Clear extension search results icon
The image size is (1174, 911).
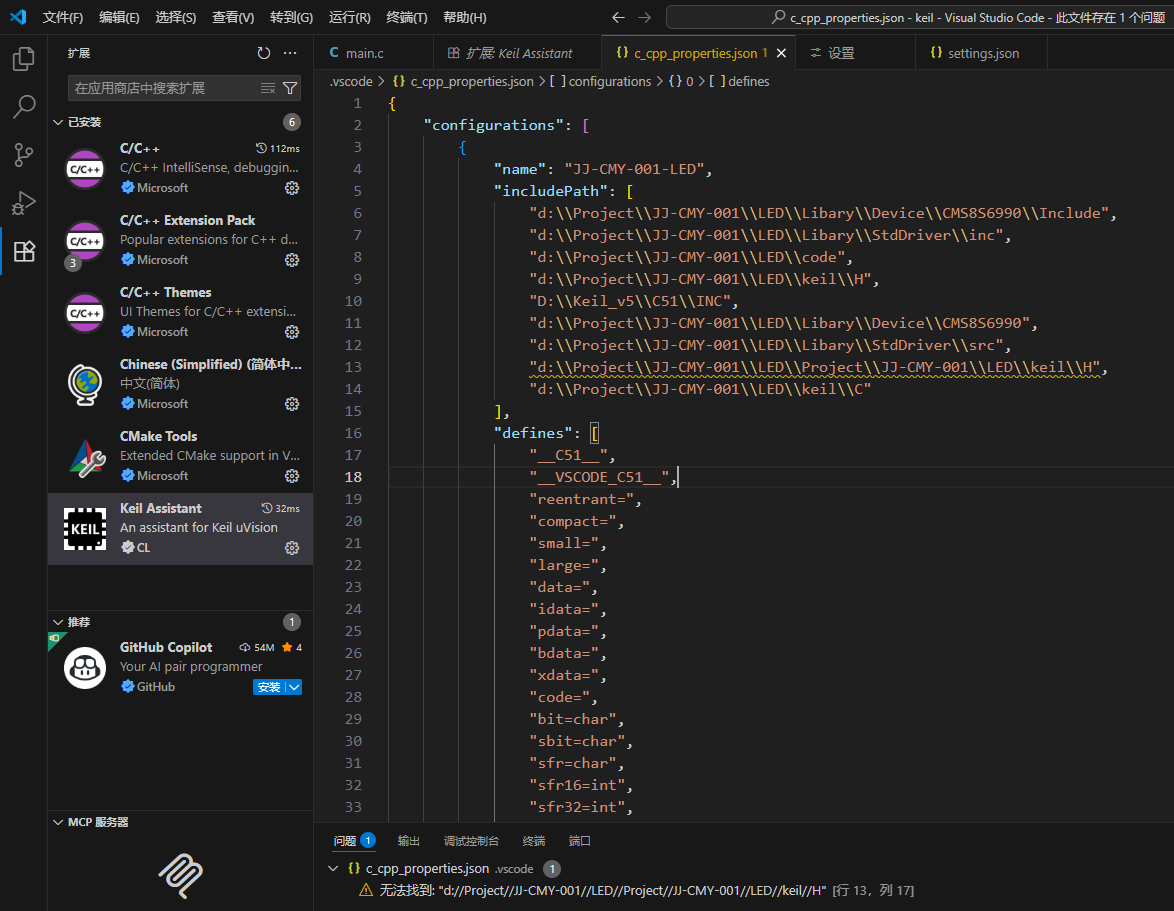pos(268,88)
